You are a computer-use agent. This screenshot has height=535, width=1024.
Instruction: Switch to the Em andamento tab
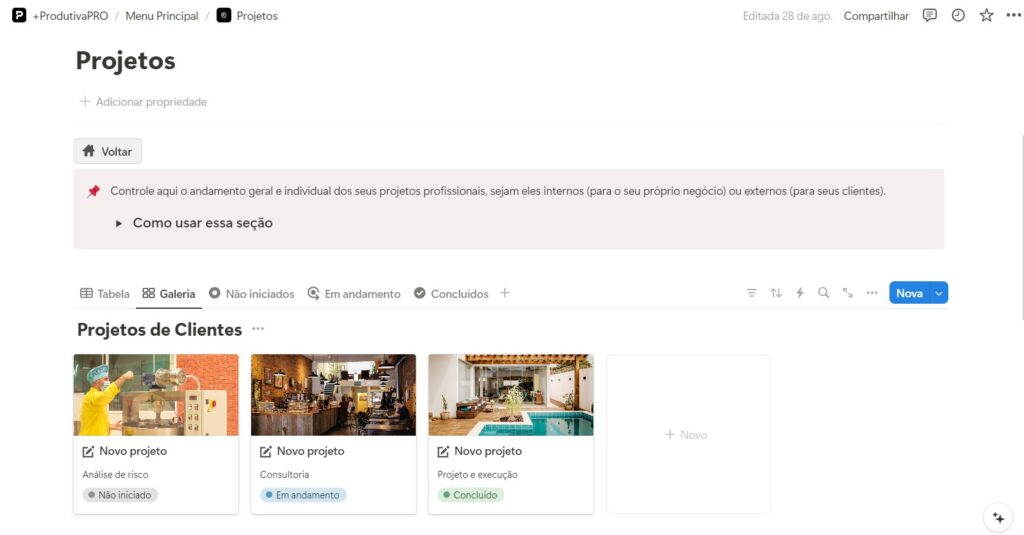[354, 294]
